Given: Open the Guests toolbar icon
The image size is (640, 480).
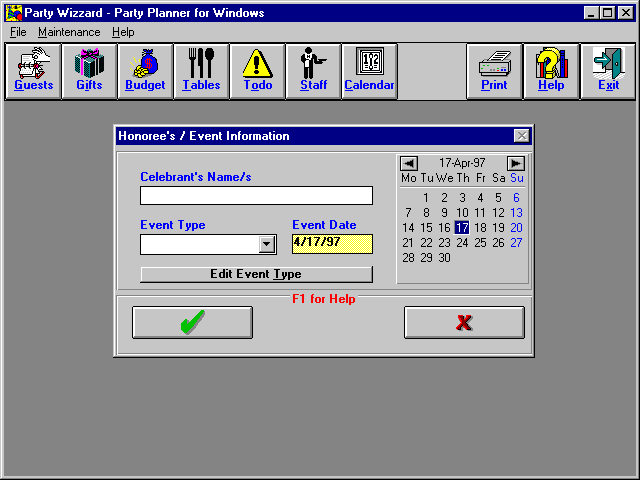Looking at the screenshot, I should pos(34,71).
